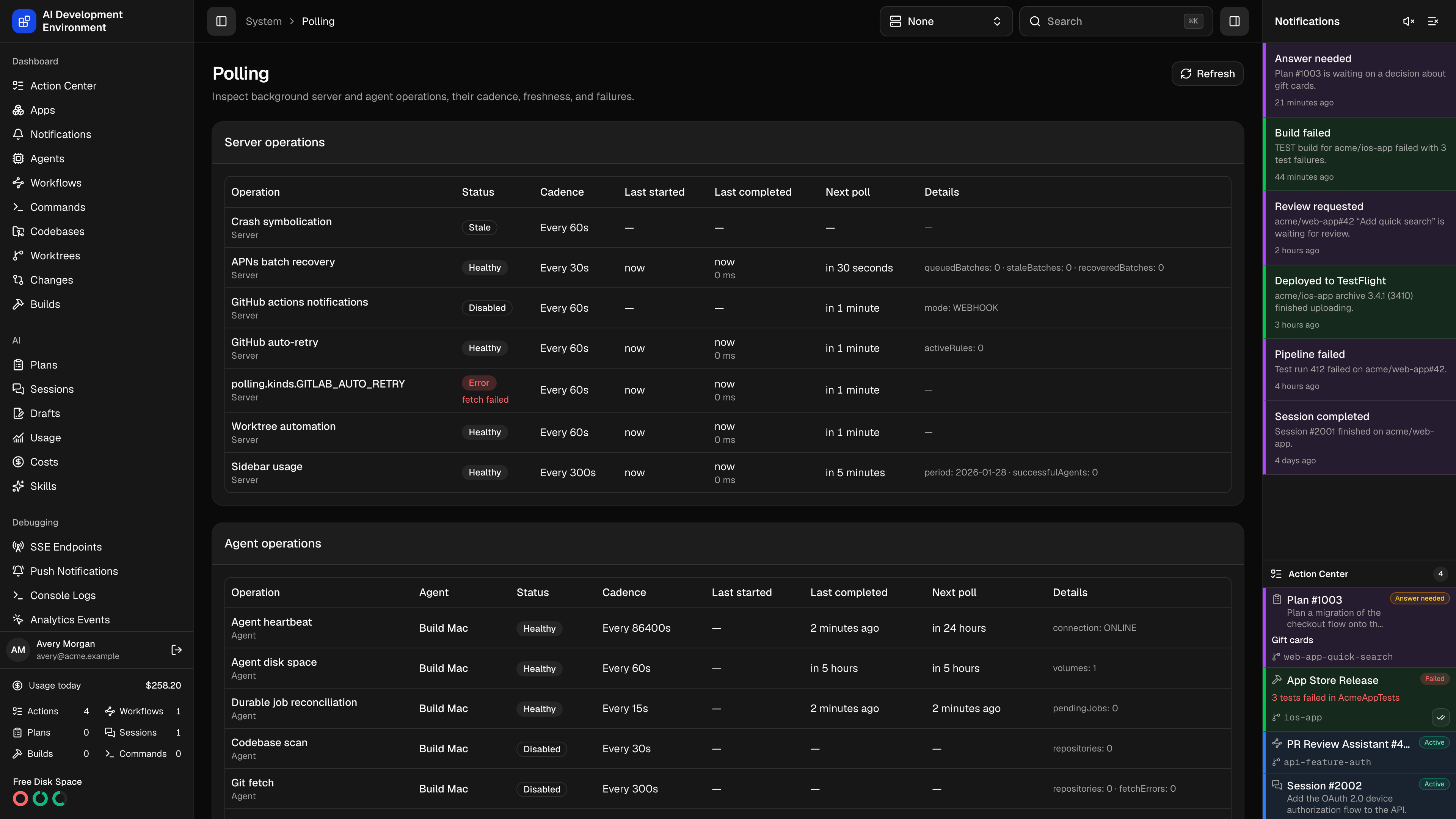
Task: Click the Stale badge for Crash symbolication
Action: (x=479, y=228)
